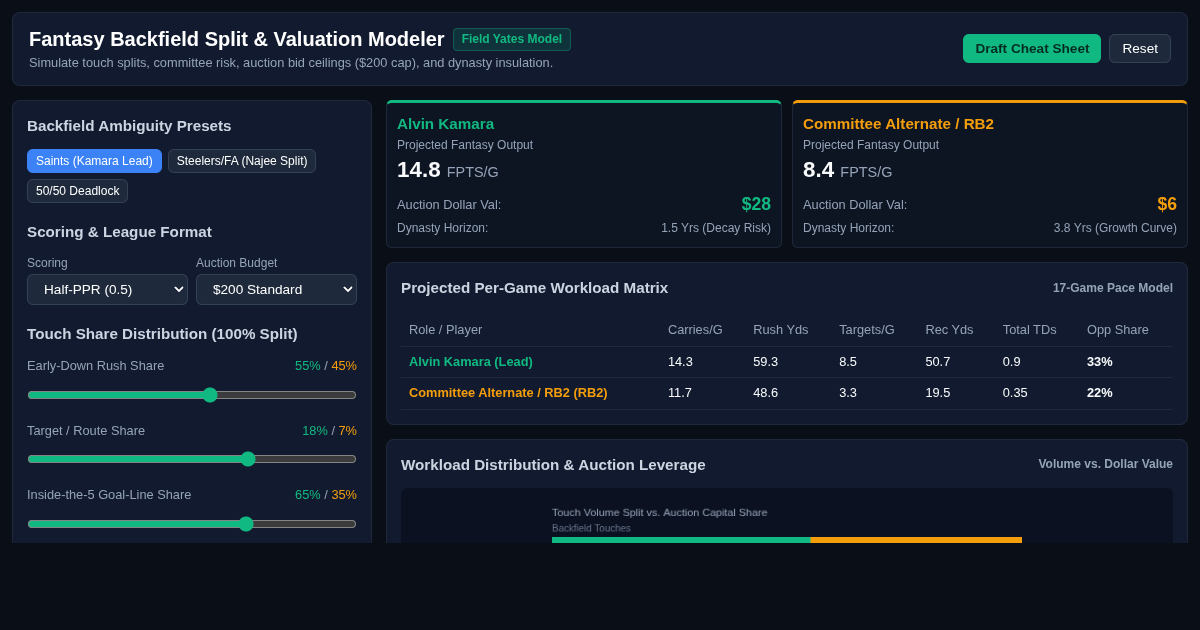1200x630 pixels.
Task: Click the Rush Yds column header
Action: coord(780,330)
